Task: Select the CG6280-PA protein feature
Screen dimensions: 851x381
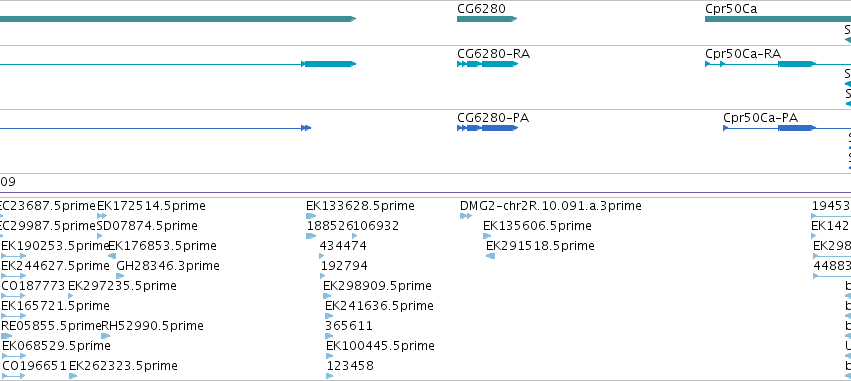Action: pos(487,128)
